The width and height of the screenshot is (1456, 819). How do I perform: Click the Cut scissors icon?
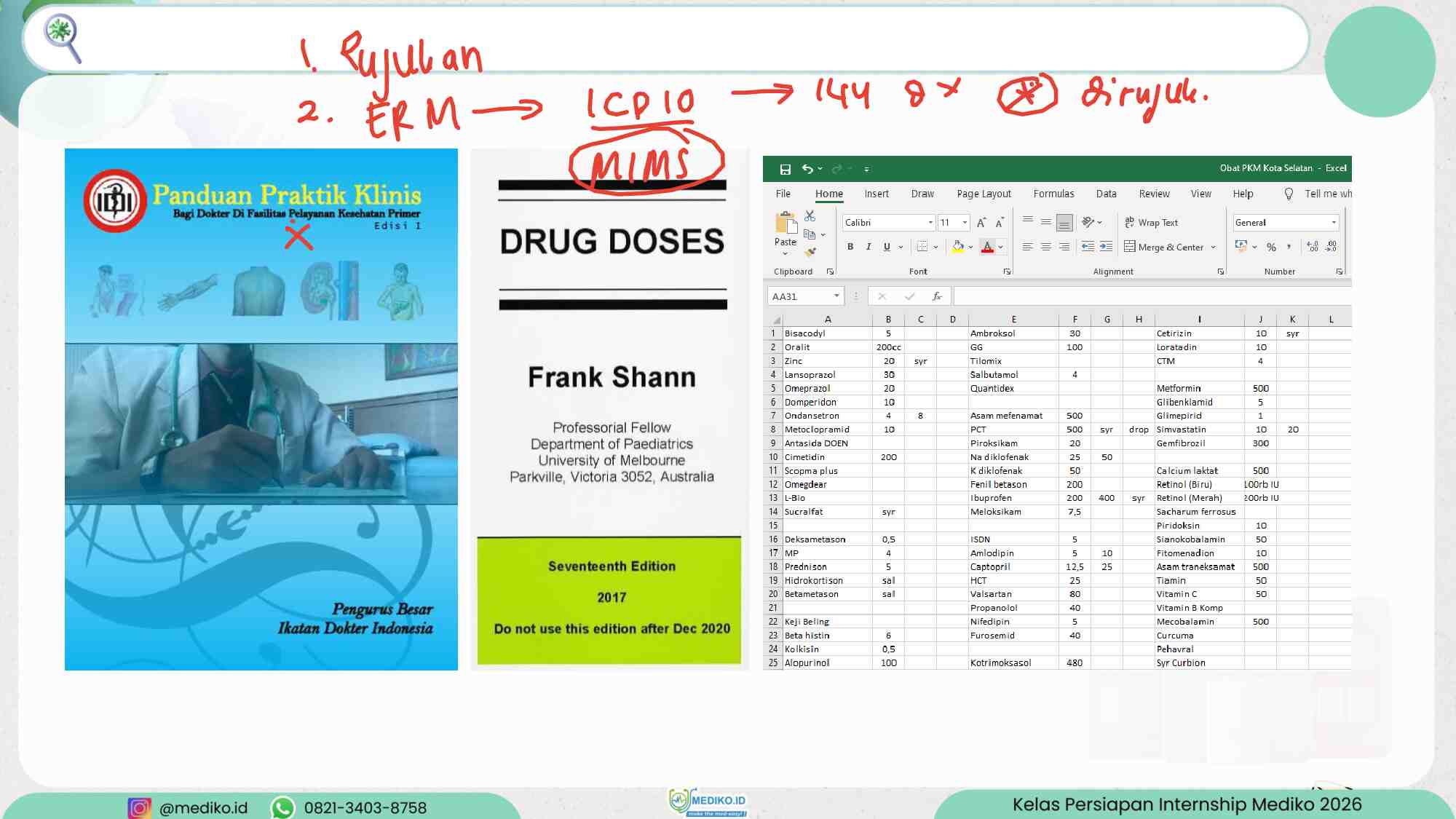click(x=810, y=215)
